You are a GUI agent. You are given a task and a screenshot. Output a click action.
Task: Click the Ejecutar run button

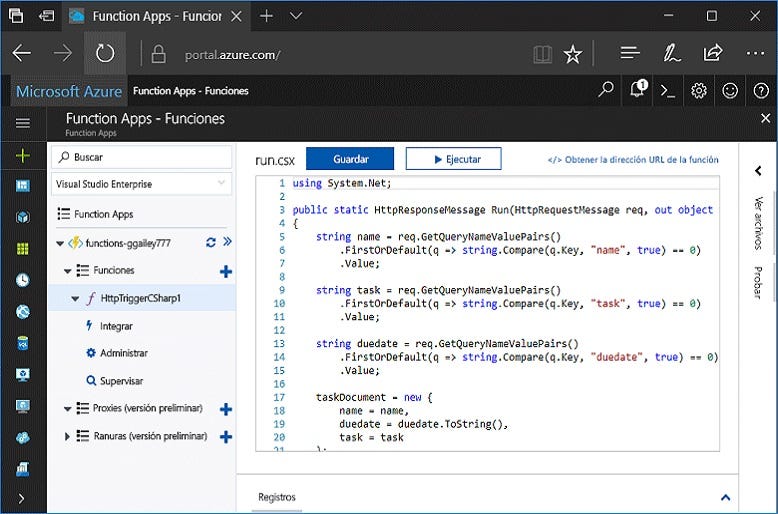pos(454,159)
